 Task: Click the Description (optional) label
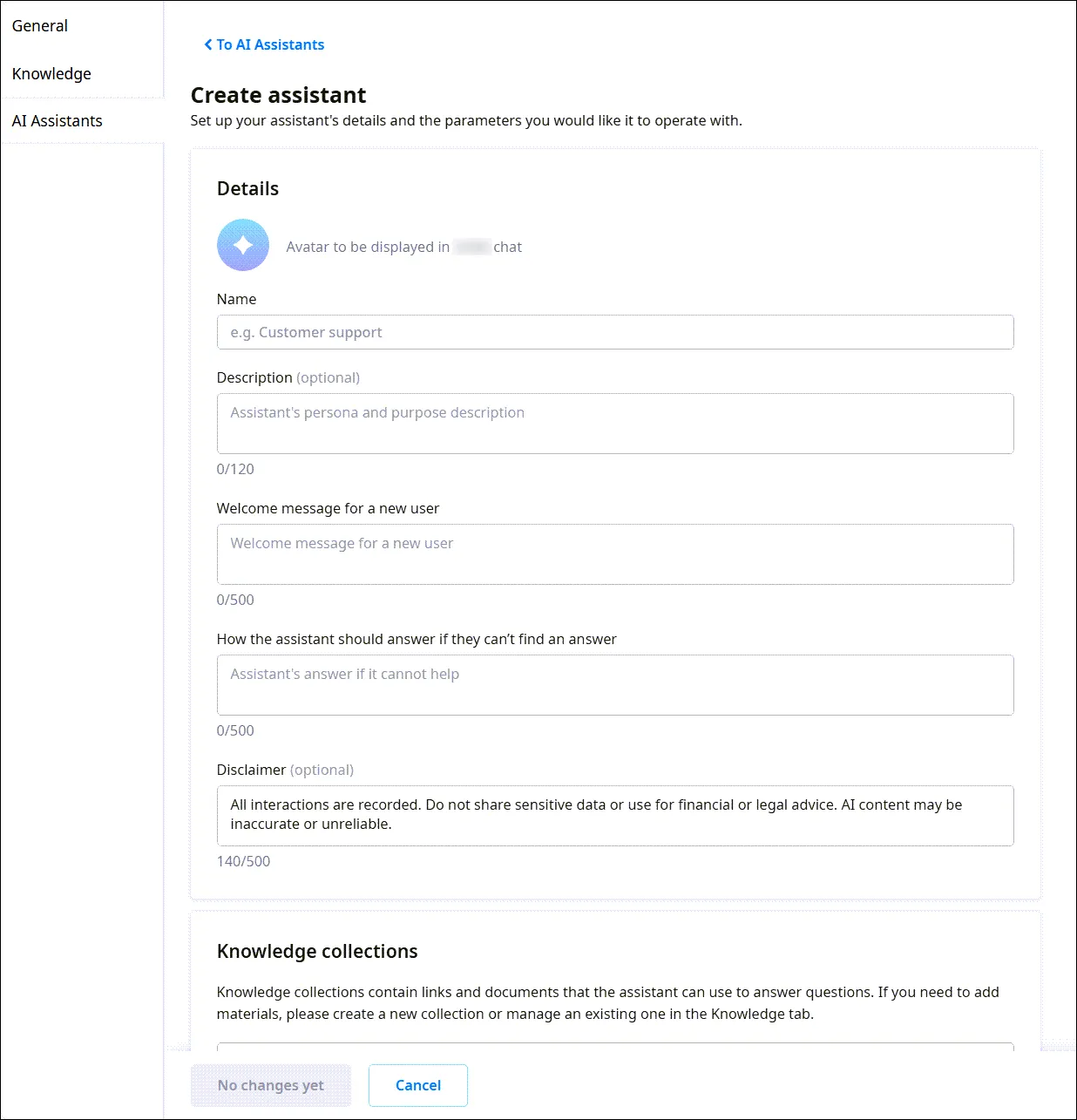pos(288,377)
